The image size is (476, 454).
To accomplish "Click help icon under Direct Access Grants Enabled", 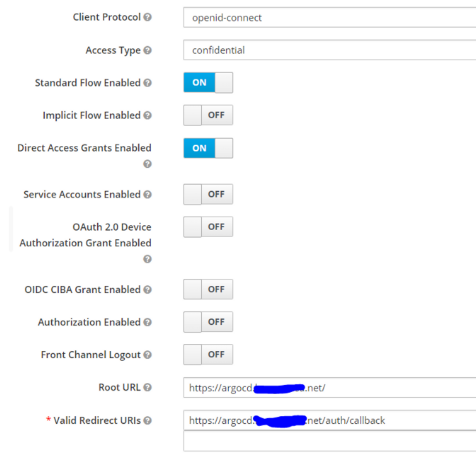I will (147, 164).
